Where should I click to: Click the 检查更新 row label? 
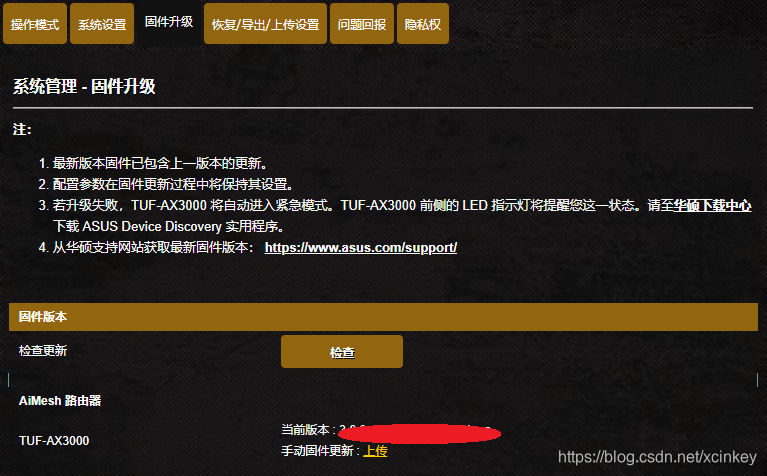pos(43,350)
